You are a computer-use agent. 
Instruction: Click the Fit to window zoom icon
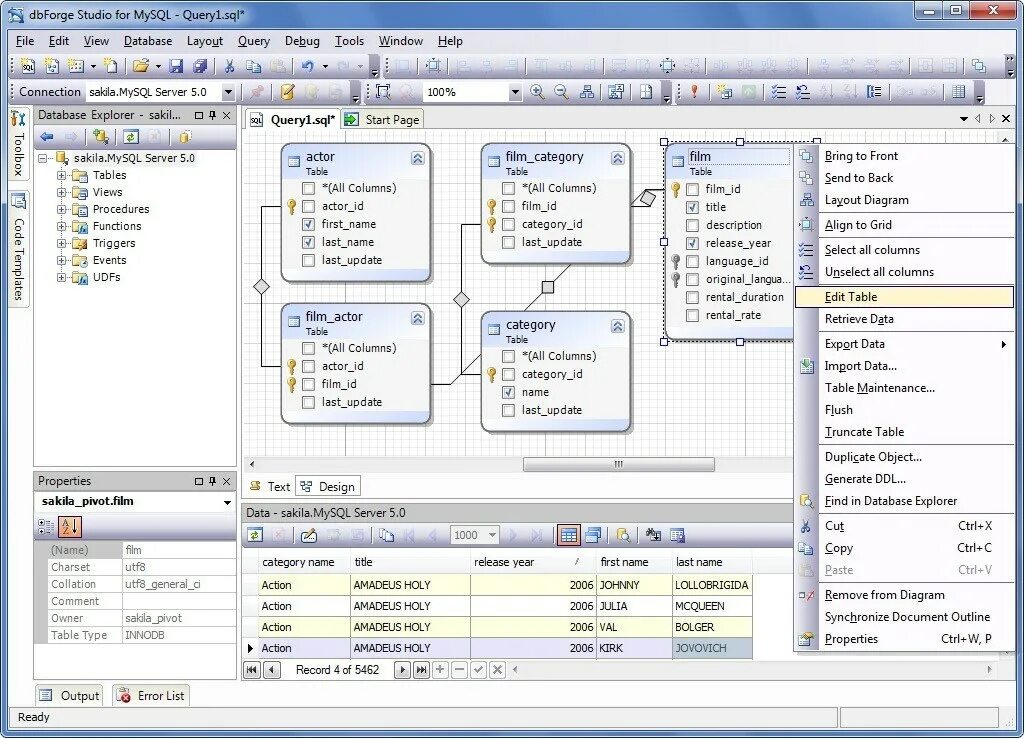click(382, 92)
